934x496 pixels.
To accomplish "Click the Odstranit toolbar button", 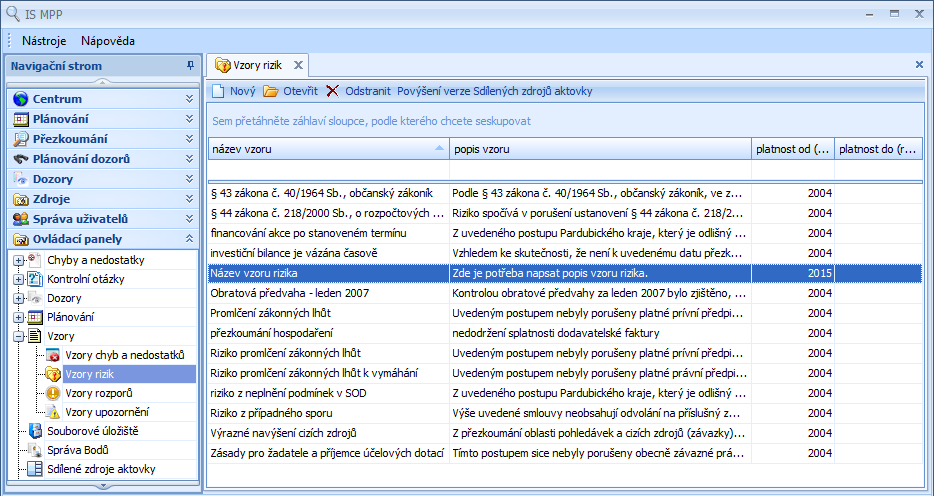I will click(359, 91).
